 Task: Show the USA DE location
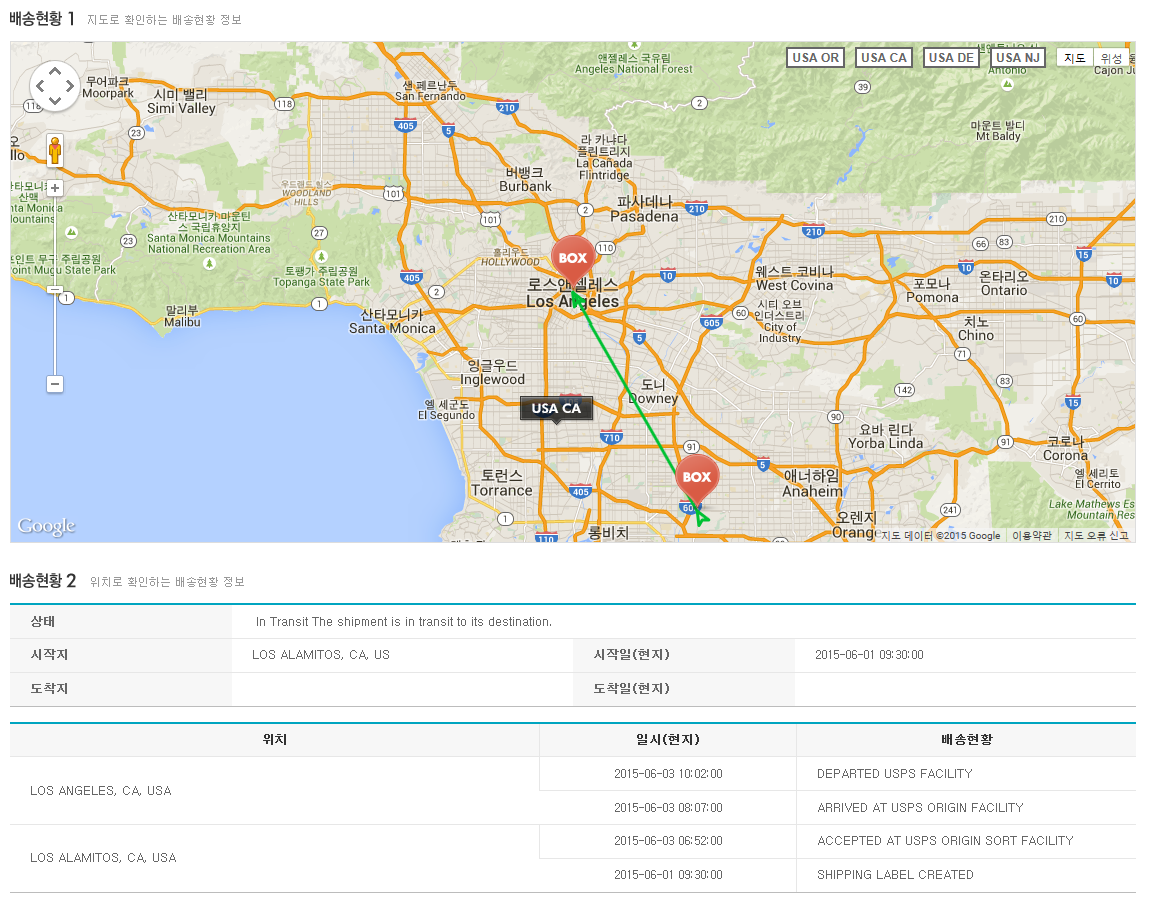pos(951,58)
